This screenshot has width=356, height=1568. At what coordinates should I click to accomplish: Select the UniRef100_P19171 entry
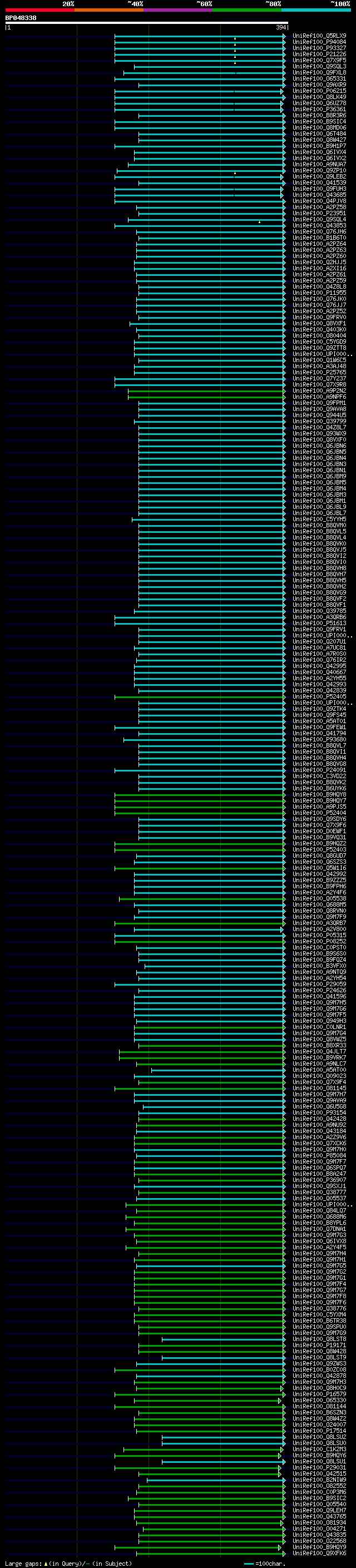[319, 1345]
